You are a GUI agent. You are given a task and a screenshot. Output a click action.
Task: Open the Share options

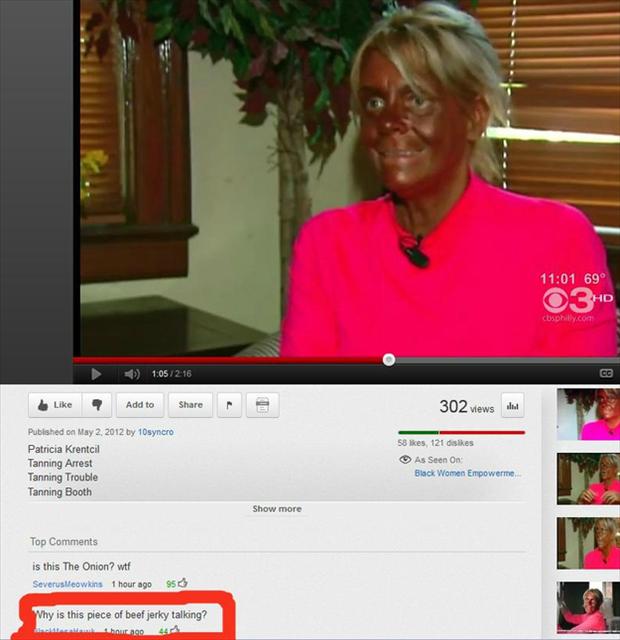click(190, 405)
